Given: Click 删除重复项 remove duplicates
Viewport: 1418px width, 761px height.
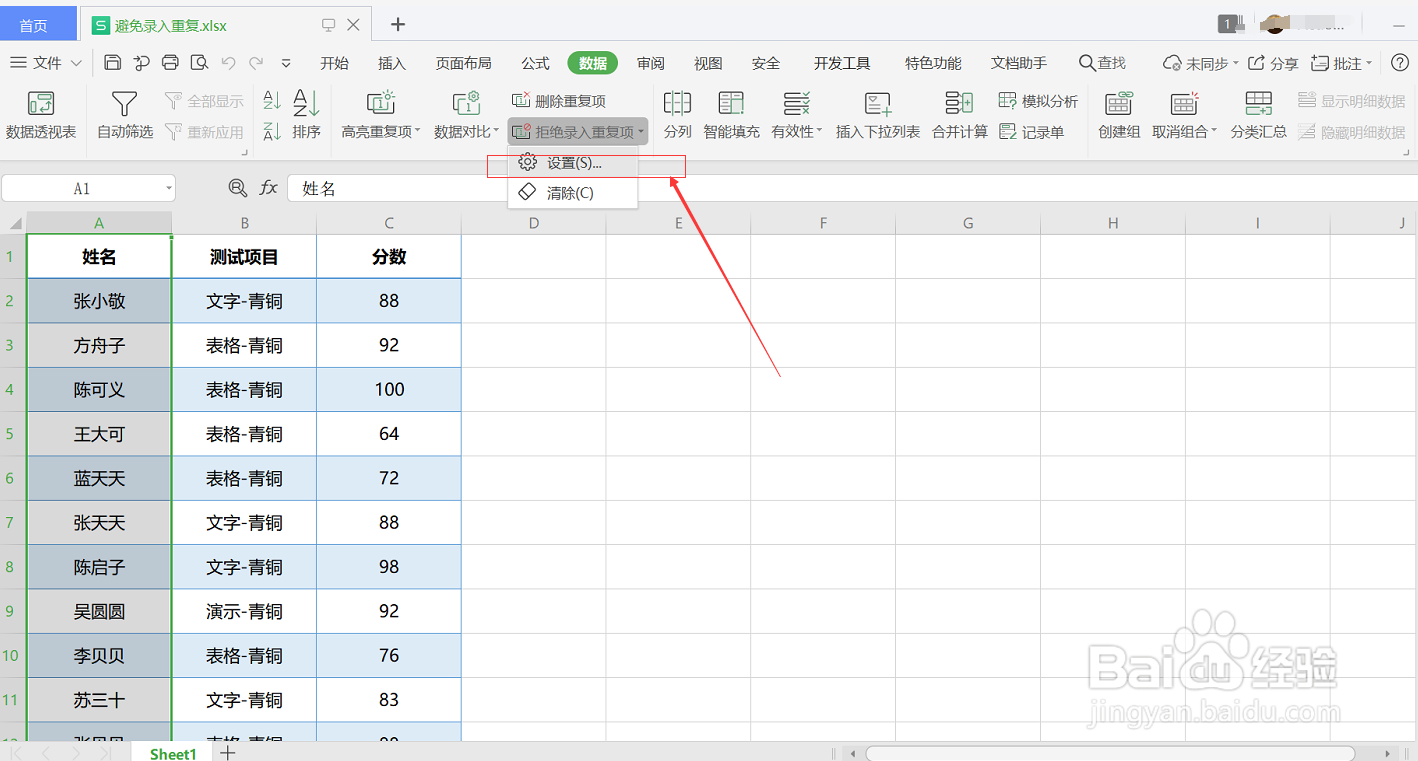Looking at the screenshot, I should click(x=559, y=101).
